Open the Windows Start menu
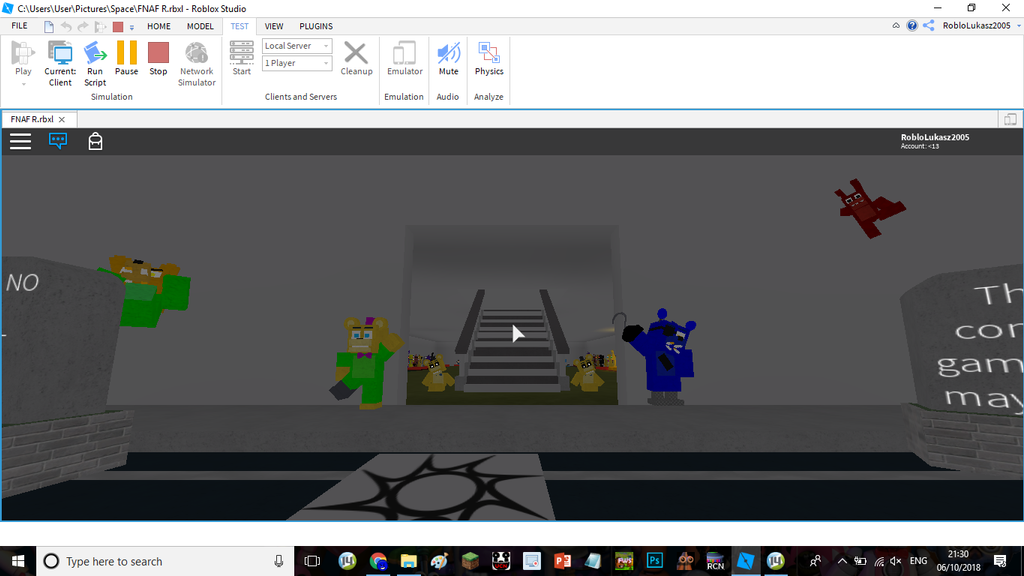Viewport: 1024px width, 576px height. [x=18, y=561]
